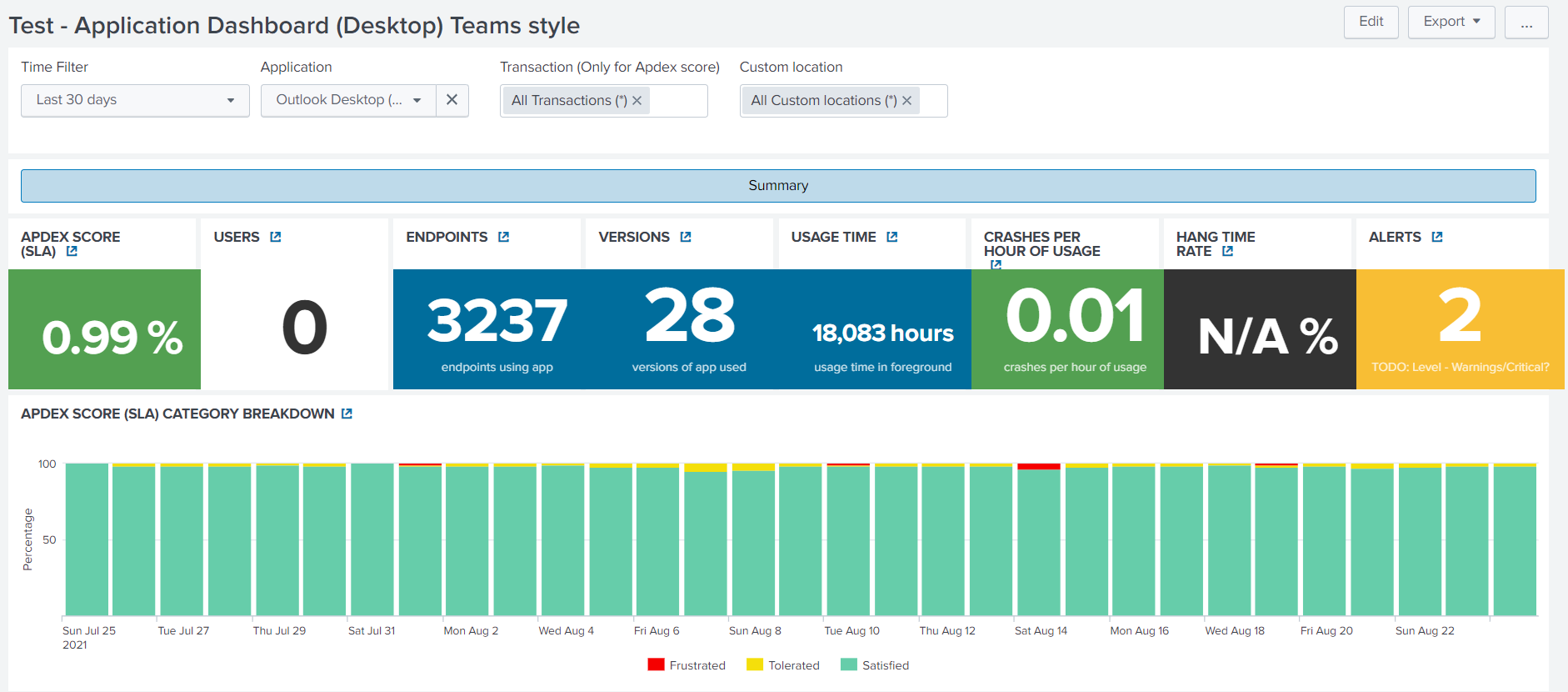Open the Apdex Score (SLA) drilldown icon
1568x692 pixels.
point(72,251)
